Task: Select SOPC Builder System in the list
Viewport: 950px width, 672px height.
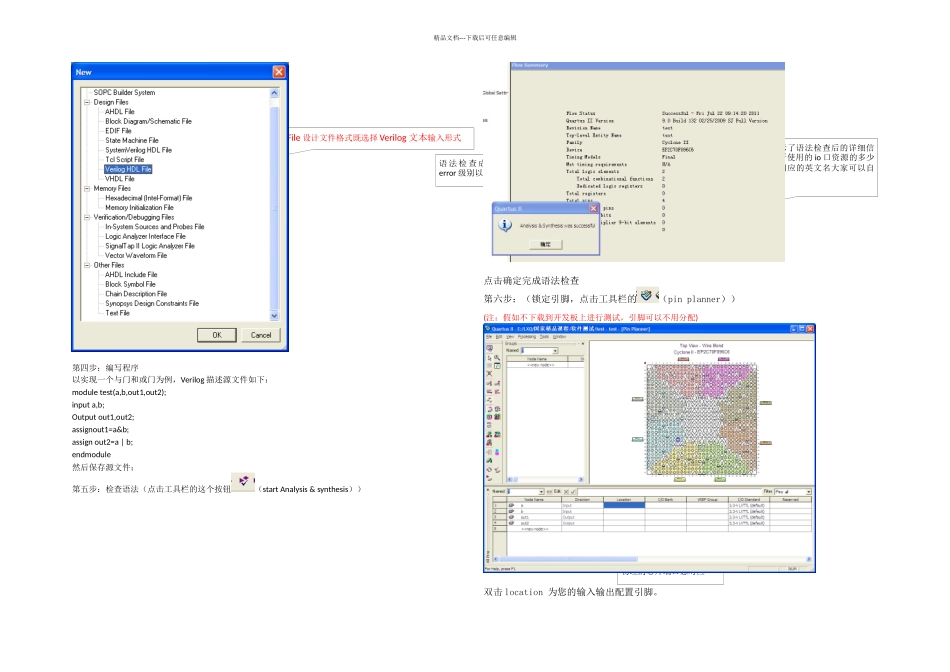Action: [x=124, y=93]
